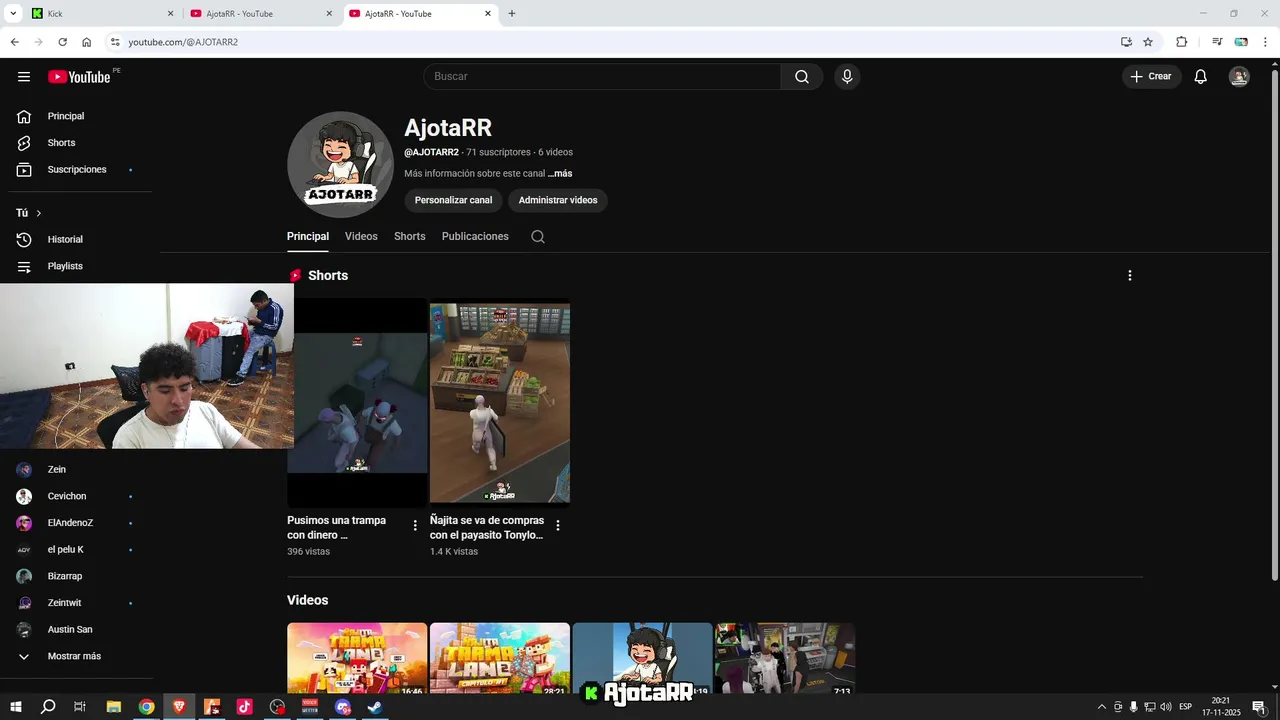This screenshot has height=720, width=1280.
Task: View site information icon in address bar
Action: (x=115, y=42)
